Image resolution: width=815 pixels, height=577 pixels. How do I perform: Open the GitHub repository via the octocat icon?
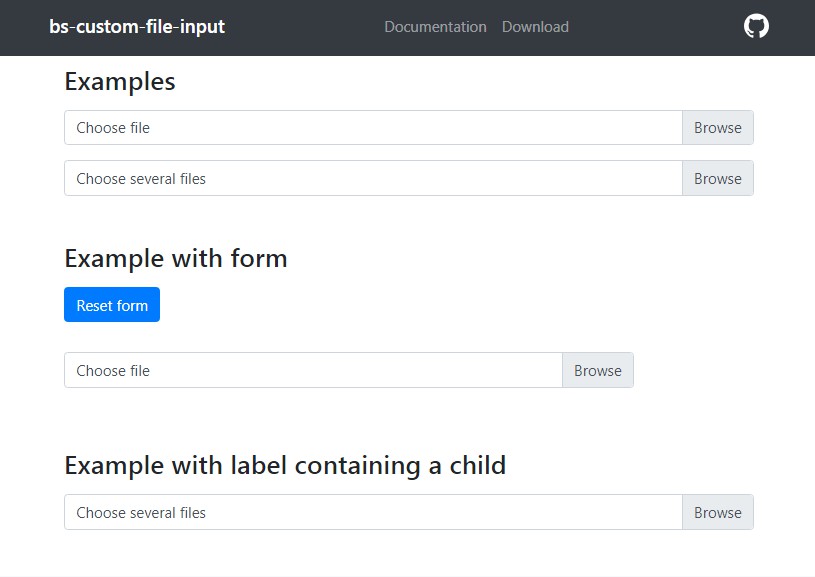coord(756,26)
